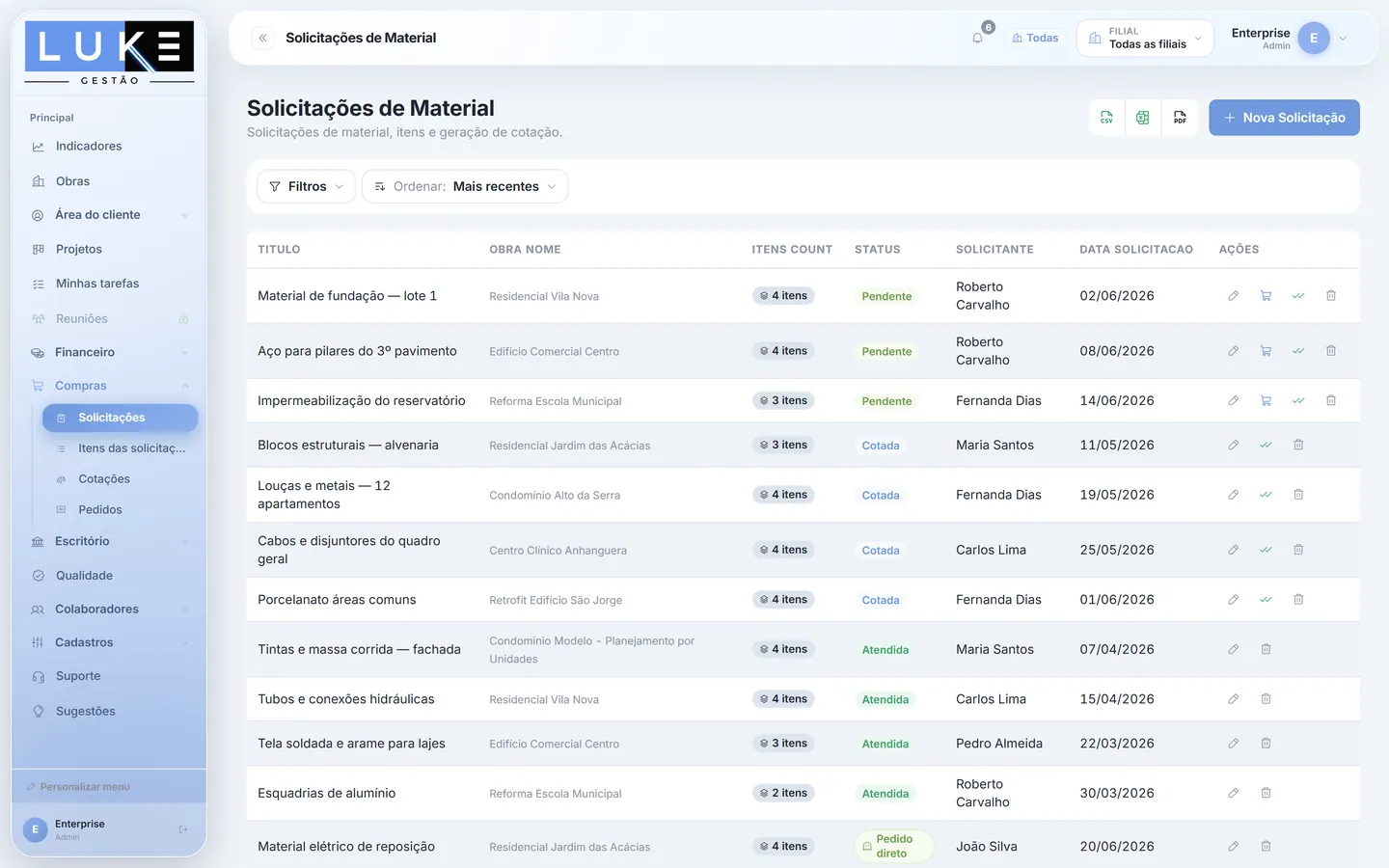Expand the Financeiro sidebar section
Viewport: 1389px width, 868px height.
pyautogui.click(x=110, y=352)
